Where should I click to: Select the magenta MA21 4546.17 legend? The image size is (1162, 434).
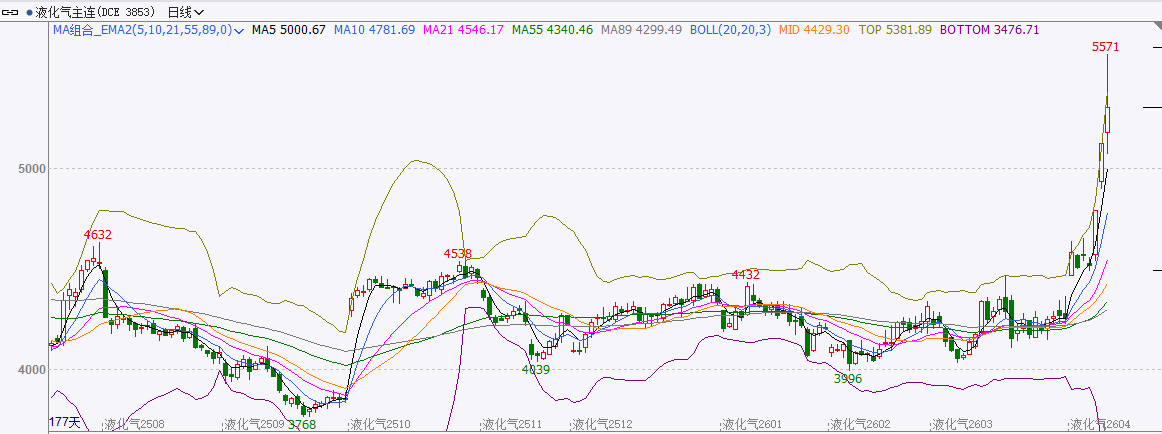463,30
